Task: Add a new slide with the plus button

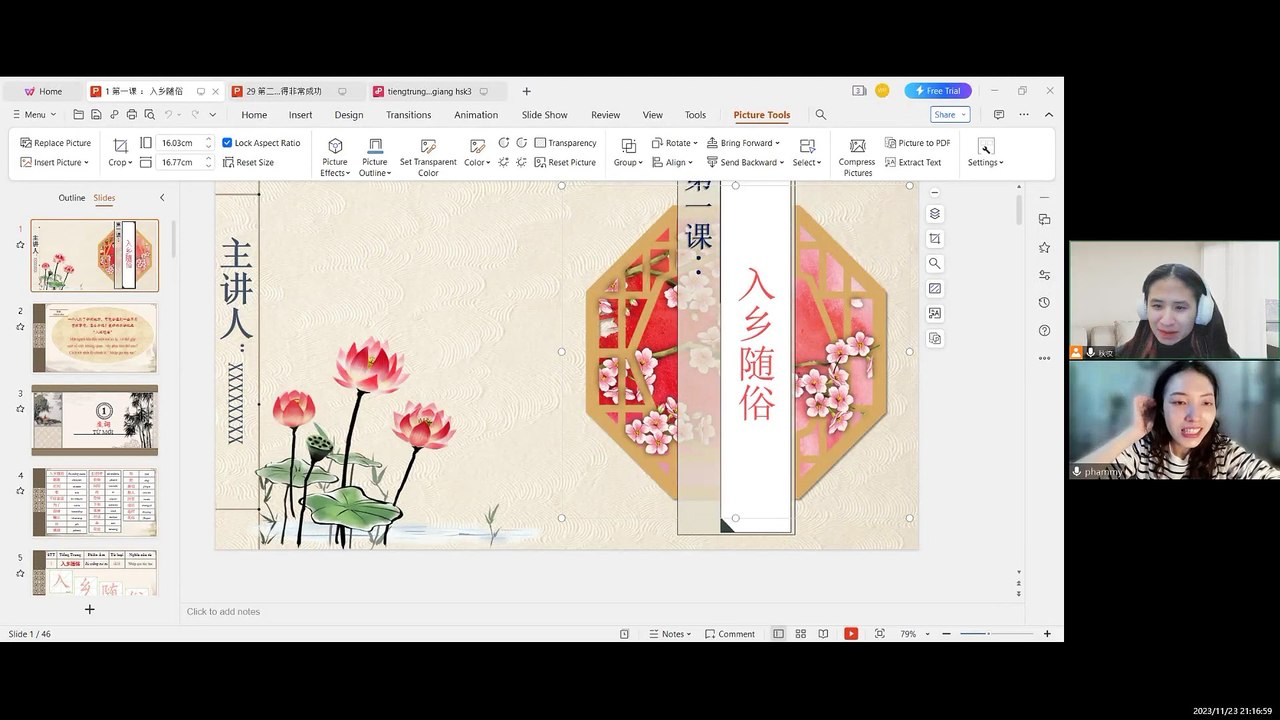Action: [x=89, y=609]
